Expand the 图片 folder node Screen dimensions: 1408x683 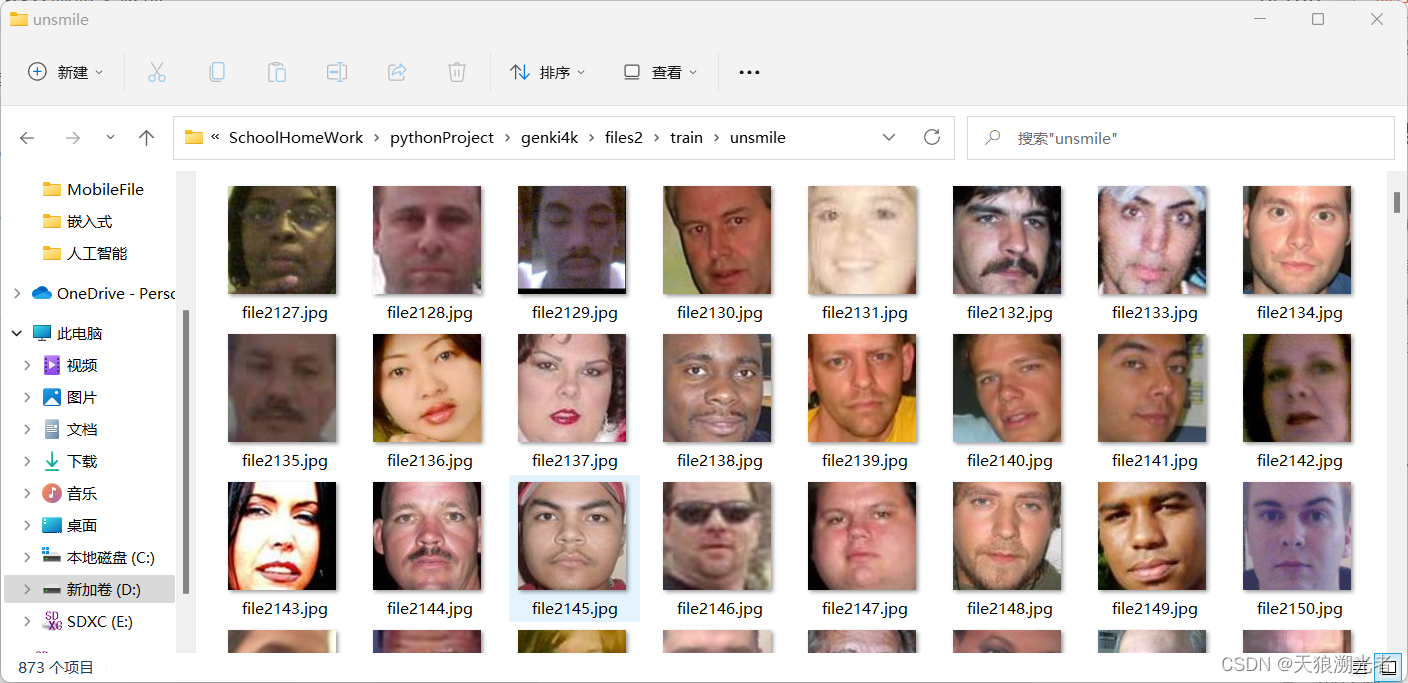coord(27,397)
